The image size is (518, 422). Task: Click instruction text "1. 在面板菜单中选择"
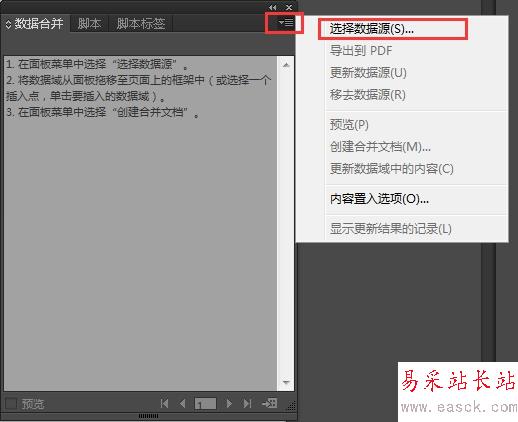56,64
